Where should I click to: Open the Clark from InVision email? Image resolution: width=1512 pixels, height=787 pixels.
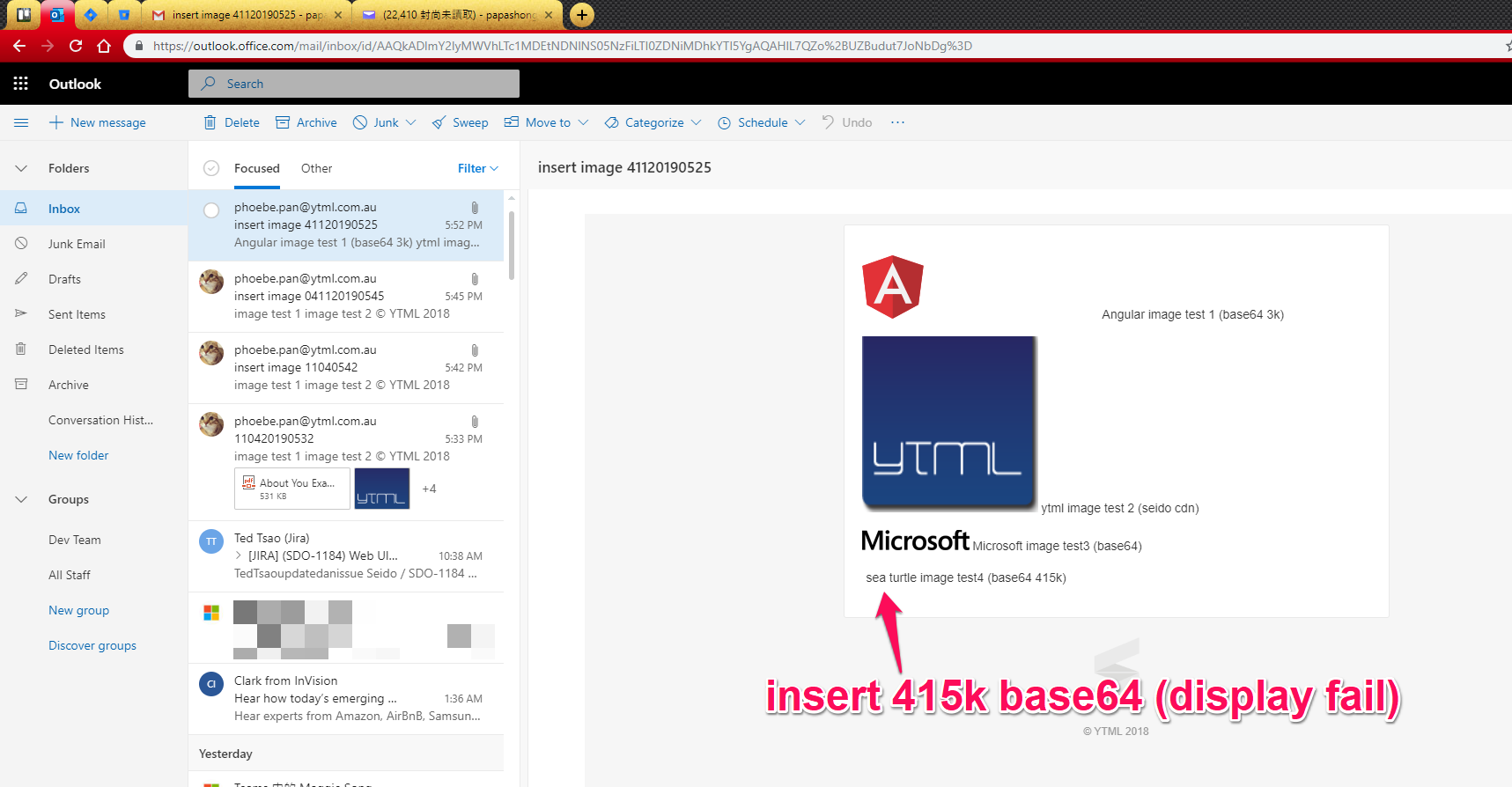(346, 699)
